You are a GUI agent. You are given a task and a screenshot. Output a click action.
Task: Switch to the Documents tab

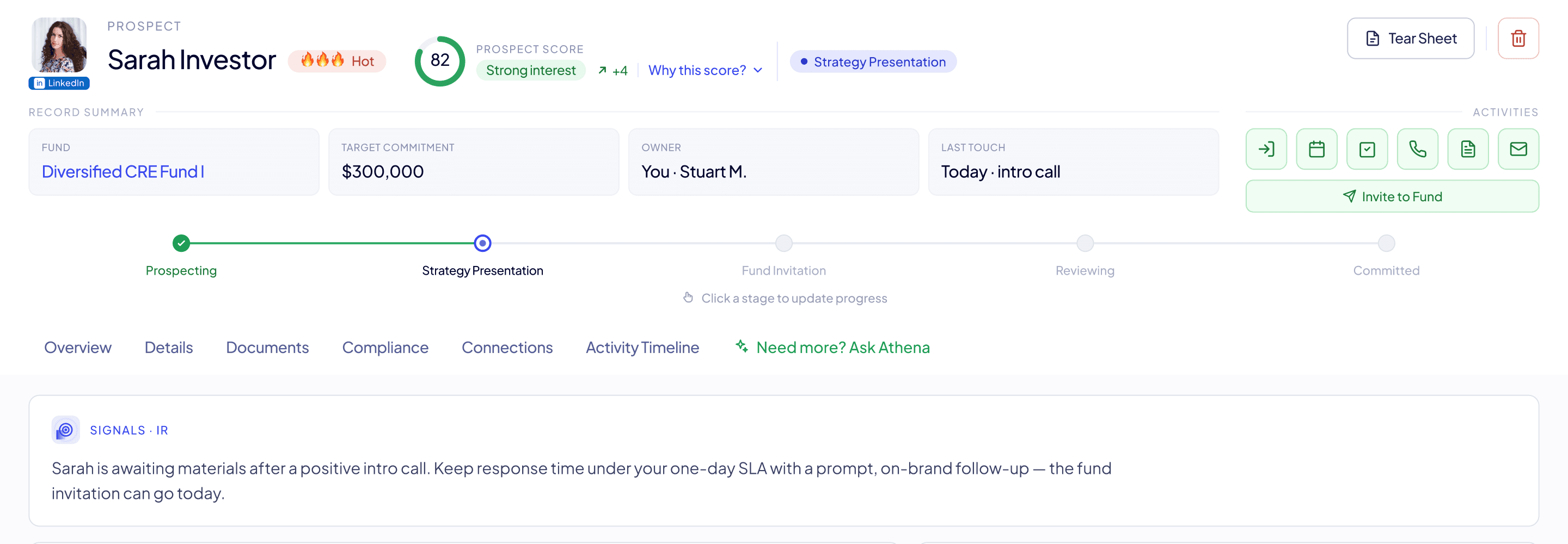[x=267, y=348]
